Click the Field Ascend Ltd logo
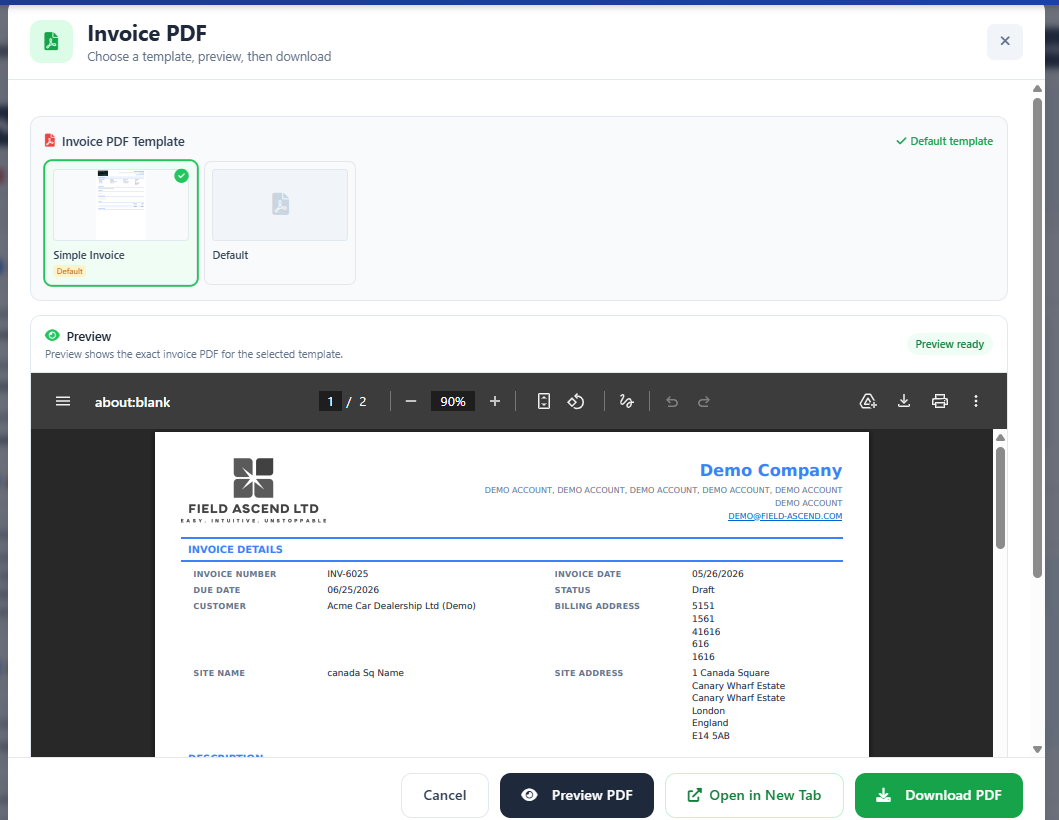1059x820 pixels. click(x=253, y=490)
